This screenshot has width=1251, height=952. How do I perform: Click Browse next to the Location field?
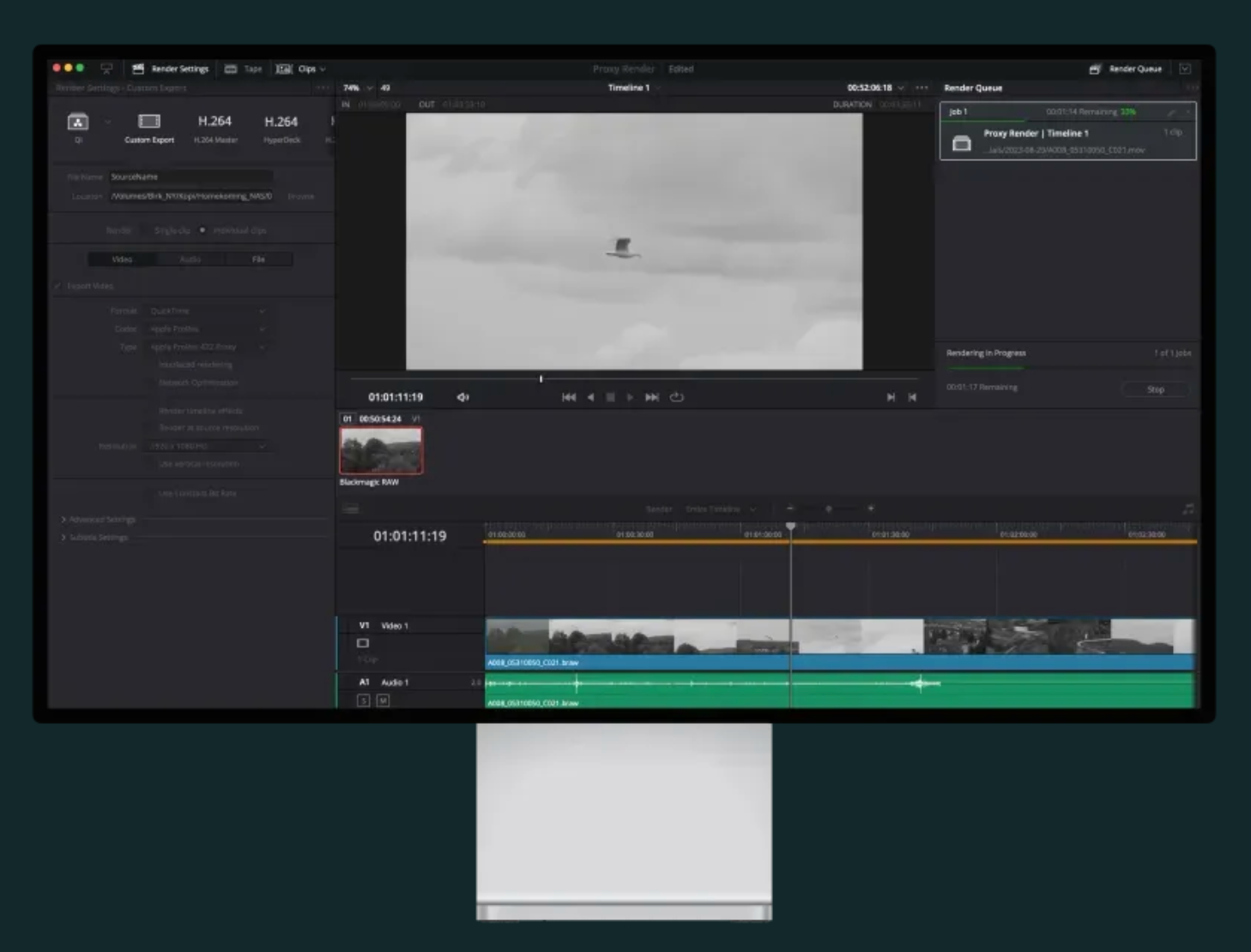pyautogui.click(x=302, y=196)
